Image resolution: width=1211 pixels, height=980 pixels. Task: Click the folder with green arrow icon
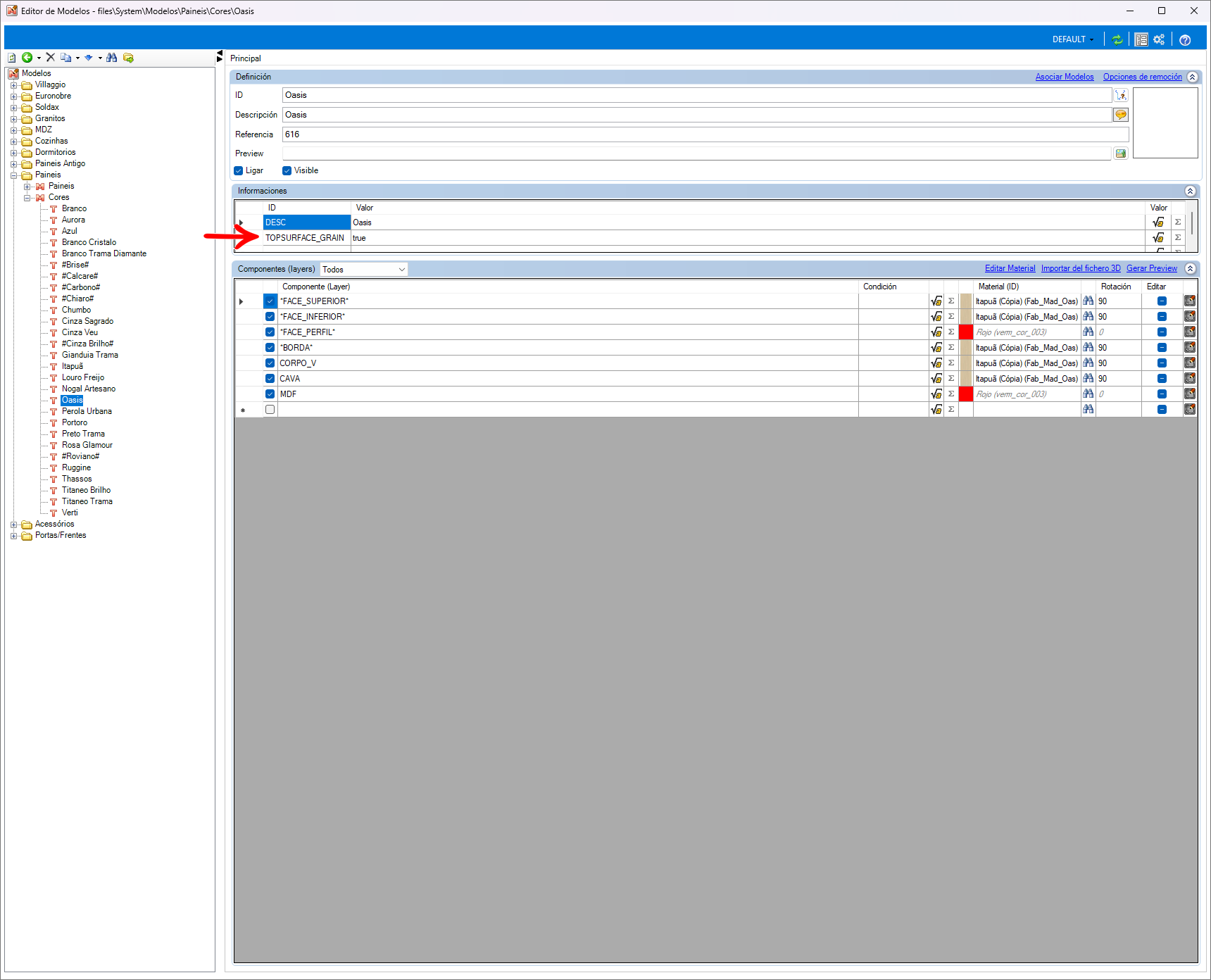pyautogui.click(x=128, y=58)
